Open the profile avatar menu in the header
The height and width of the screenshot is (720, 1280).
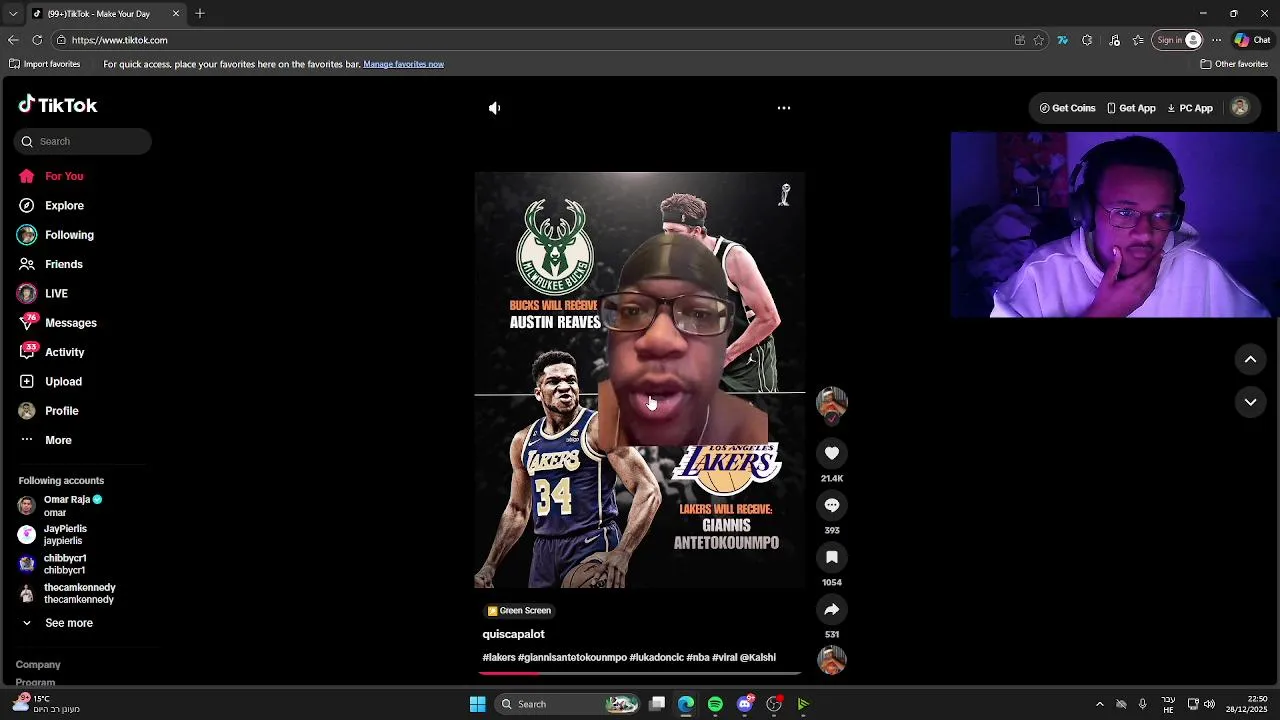(x=1240, y=108)
